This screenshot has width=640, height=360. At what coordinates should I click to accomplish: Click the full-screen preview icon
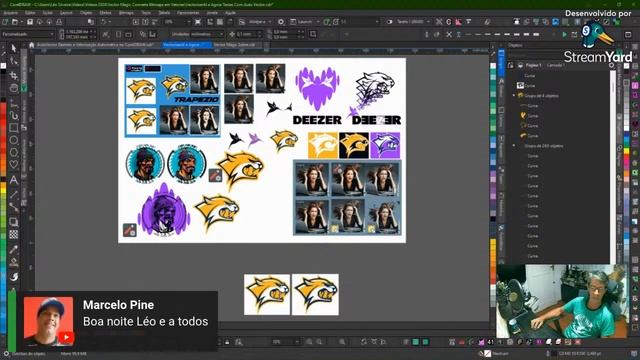[198, 22]
